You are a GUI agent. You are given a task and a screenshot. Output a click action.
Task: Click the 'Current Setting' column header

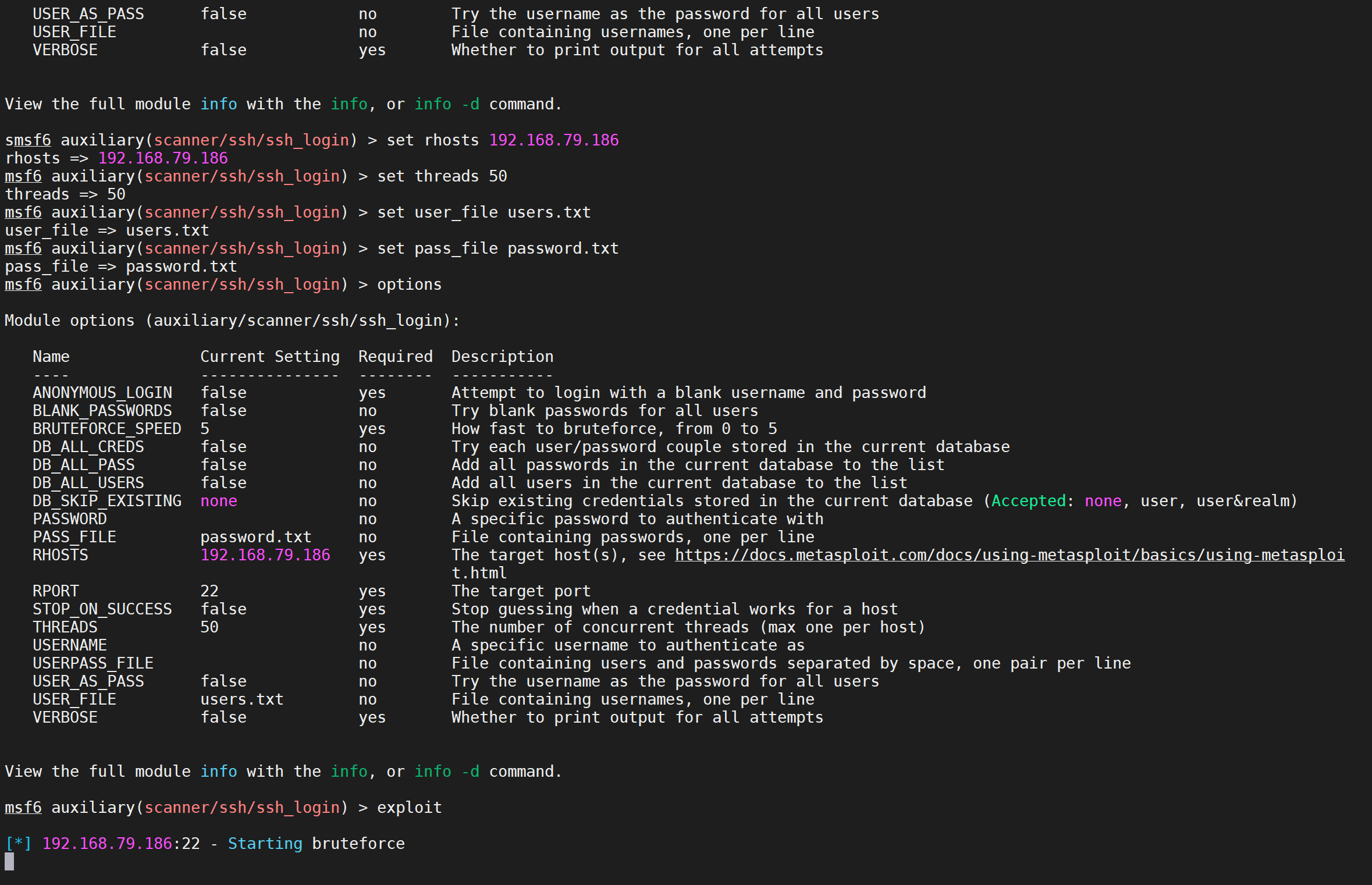[270, 357]
